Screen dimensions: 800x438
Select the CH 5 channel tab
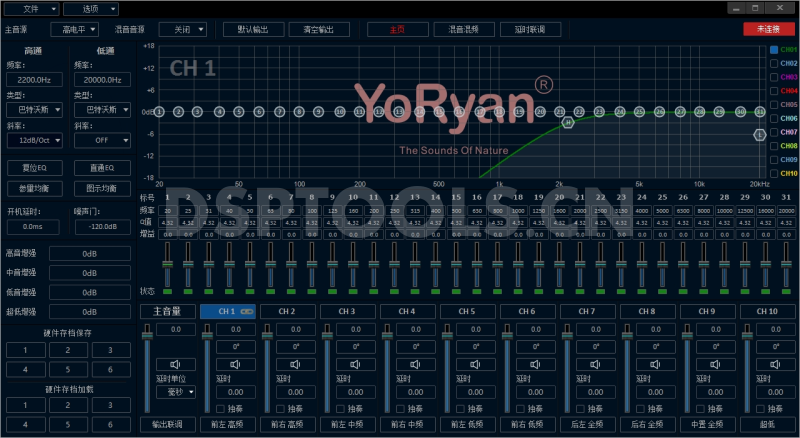(467, 311)
